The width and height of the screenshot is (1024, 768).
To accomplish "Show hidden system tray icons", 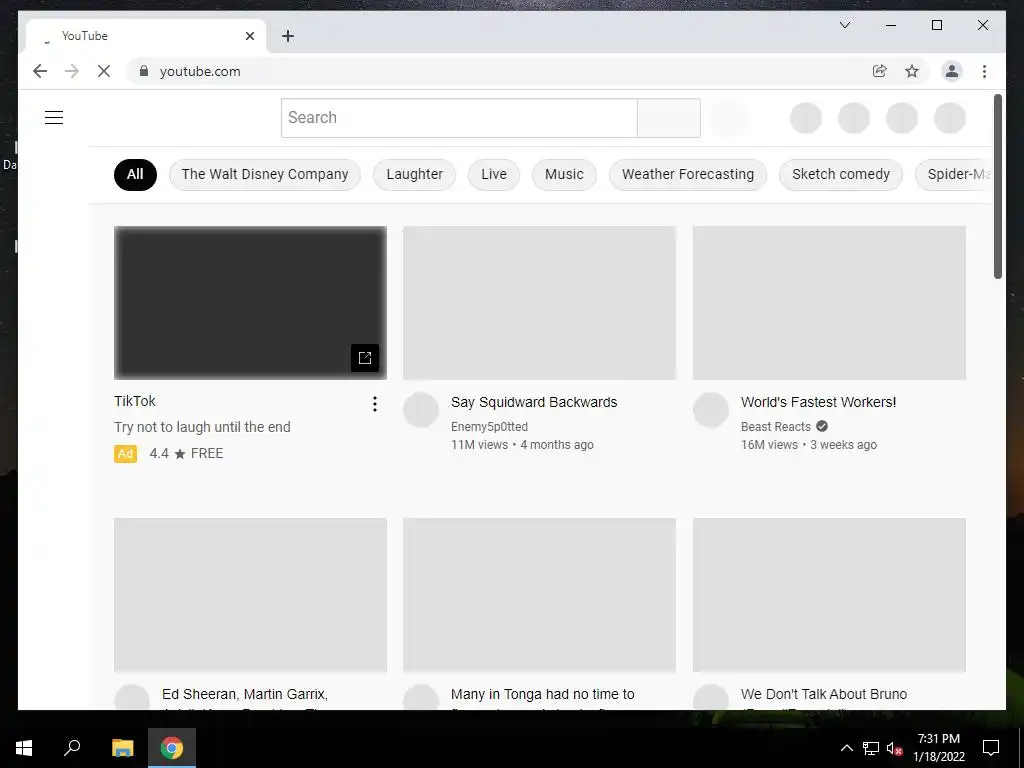I will coord(846,748).
